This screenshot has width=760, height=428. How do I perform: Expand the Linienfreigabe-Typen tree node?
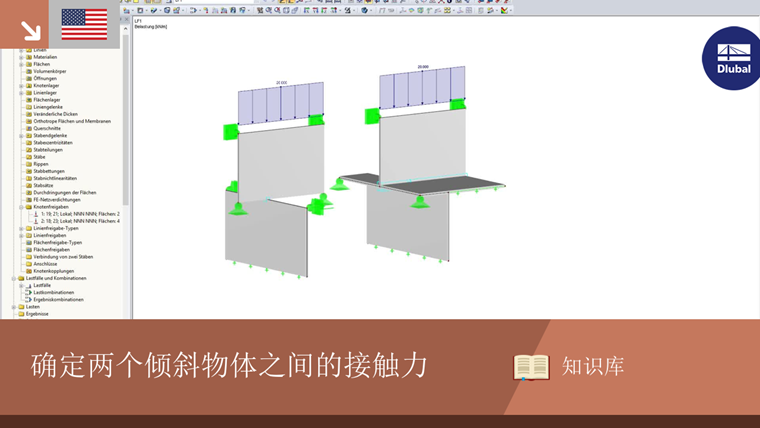tap(21, 228)
